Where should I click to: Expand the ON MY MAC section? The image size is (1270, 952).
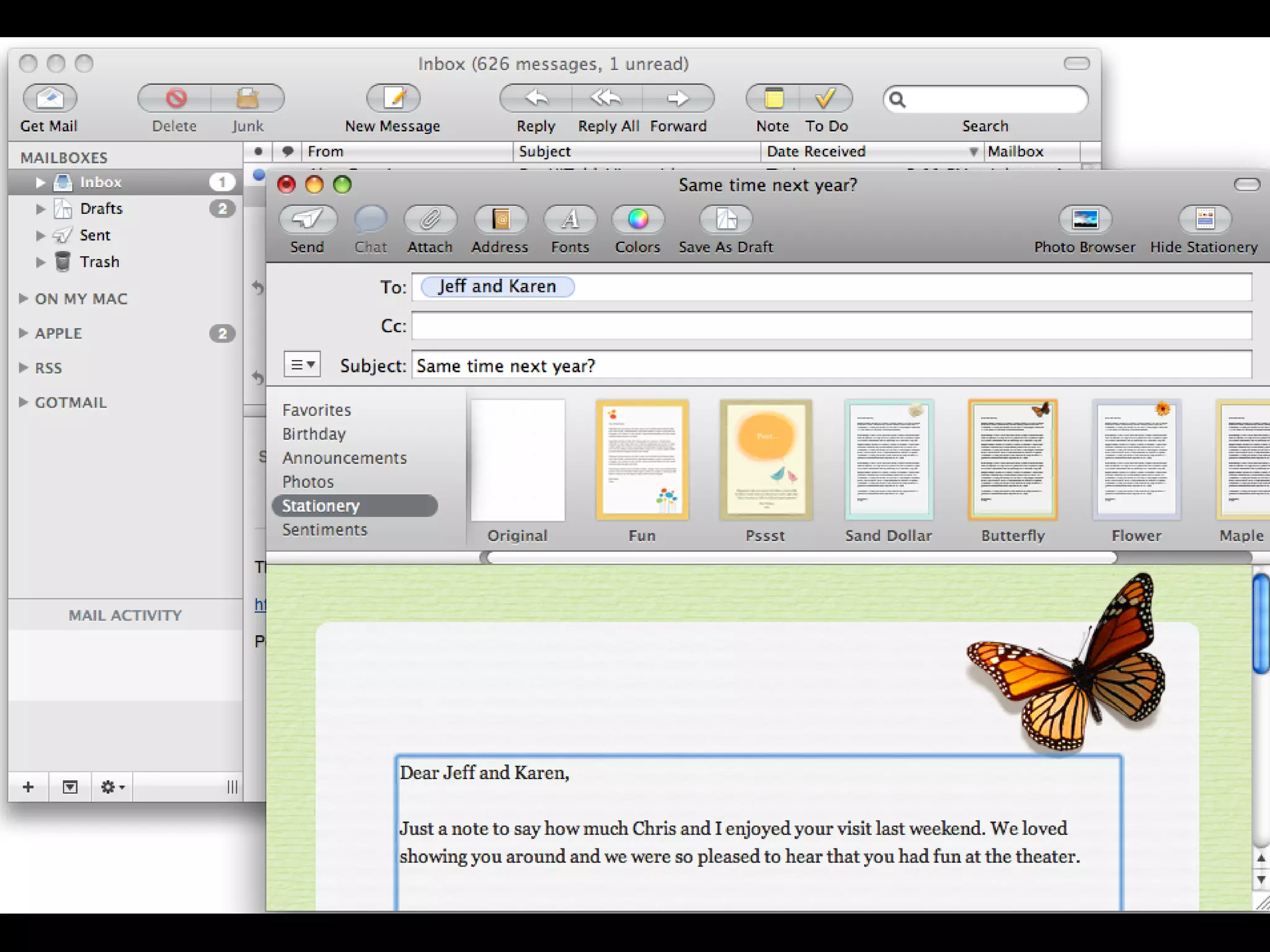coord(24,299)
